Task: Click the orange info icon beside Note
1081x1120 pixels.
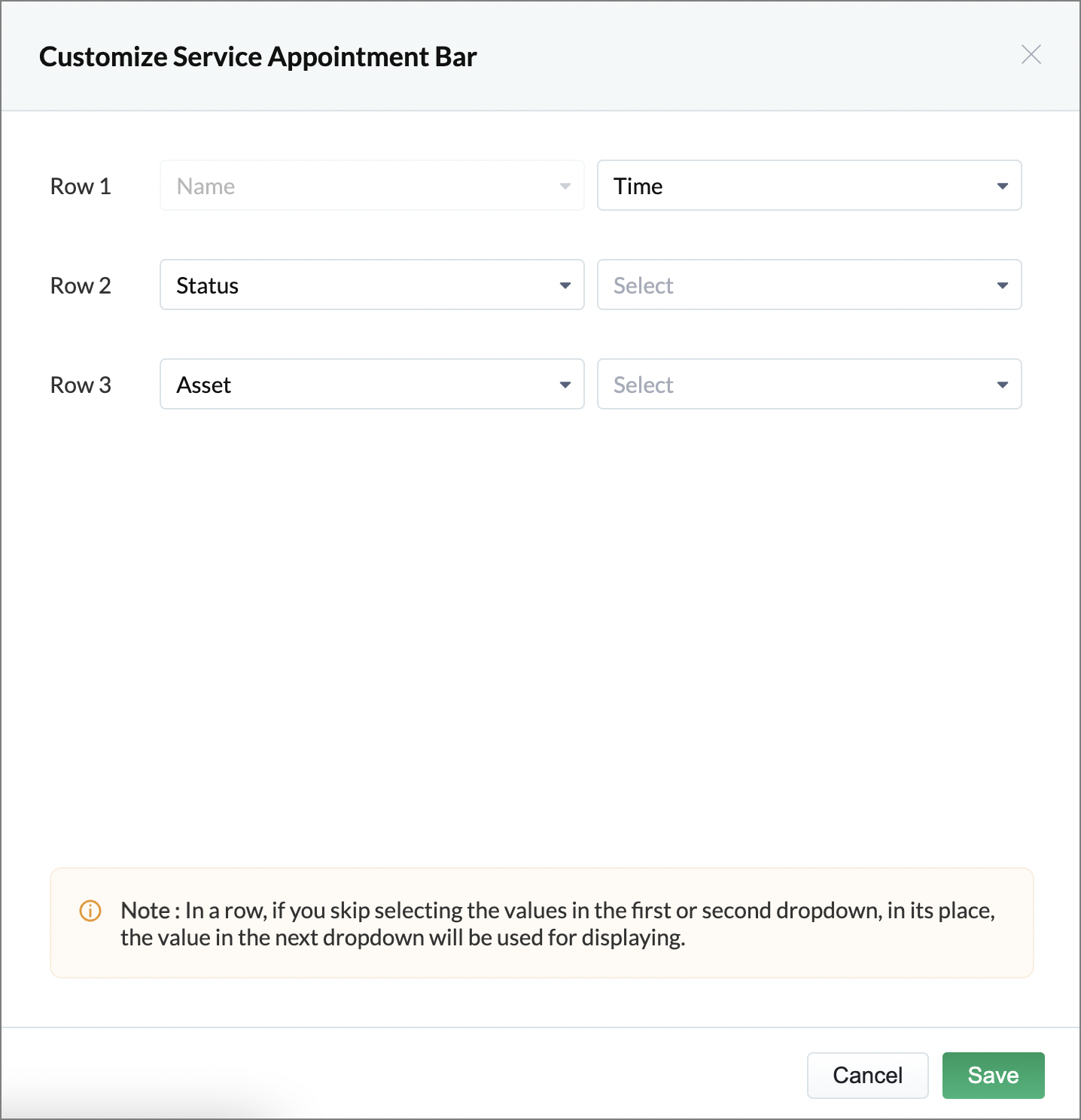Action: point(90,911)
